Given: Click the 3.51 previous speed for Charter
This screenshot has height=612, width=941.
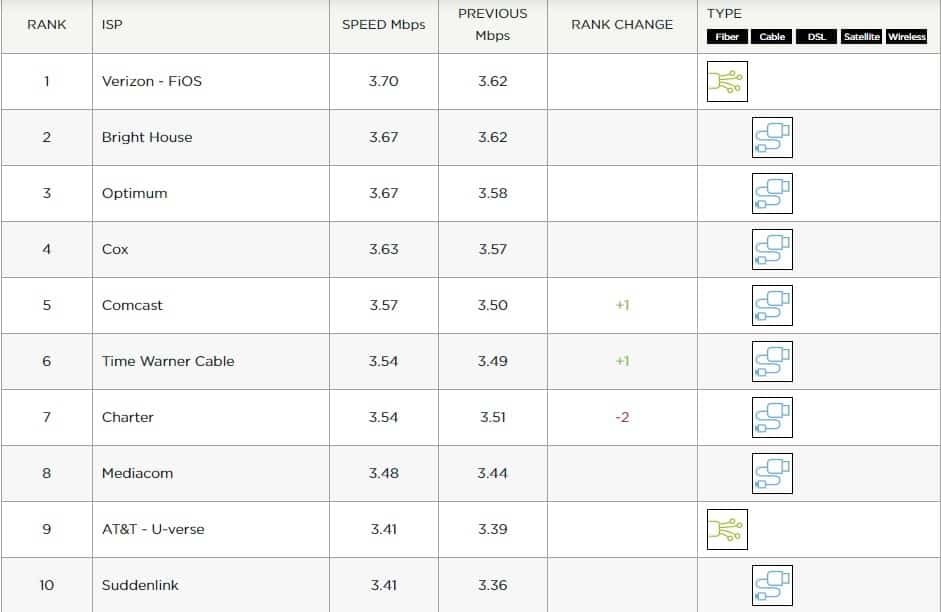Looking at the screenshot, I should click(x=493, y=417).
